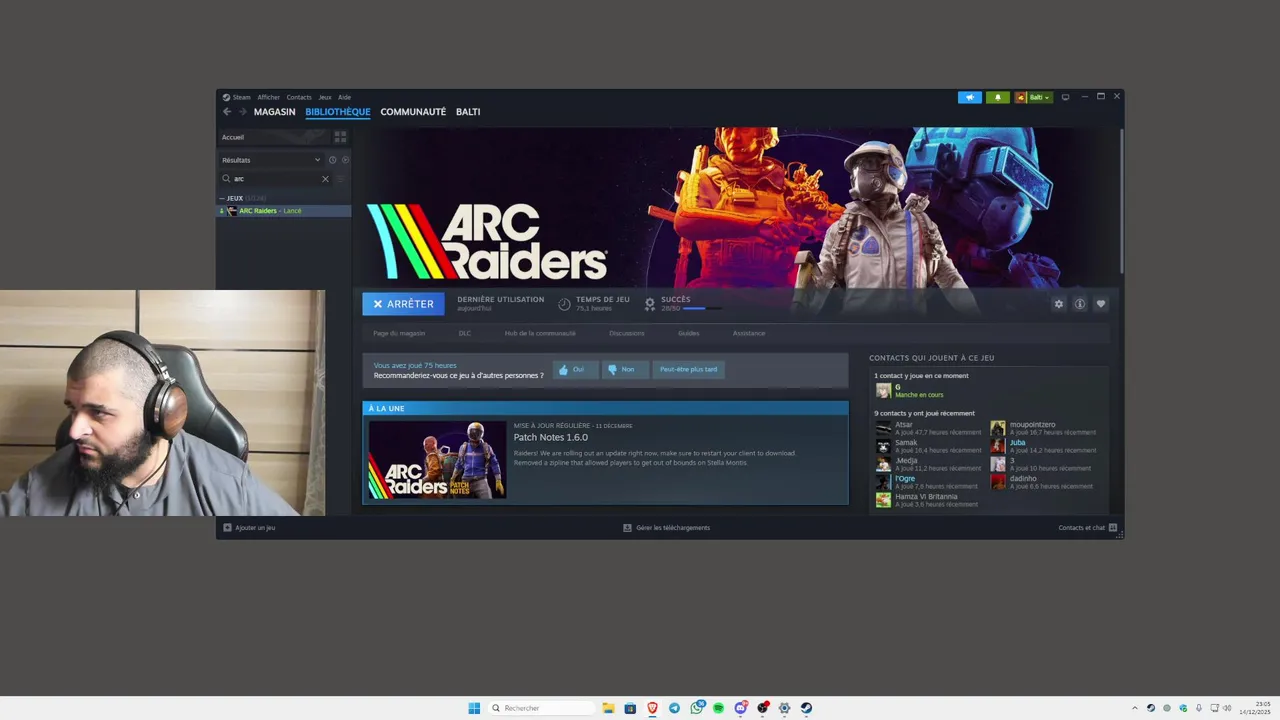
Task: Toggle grid view icon next to Accueil
Action: (340, 137)
